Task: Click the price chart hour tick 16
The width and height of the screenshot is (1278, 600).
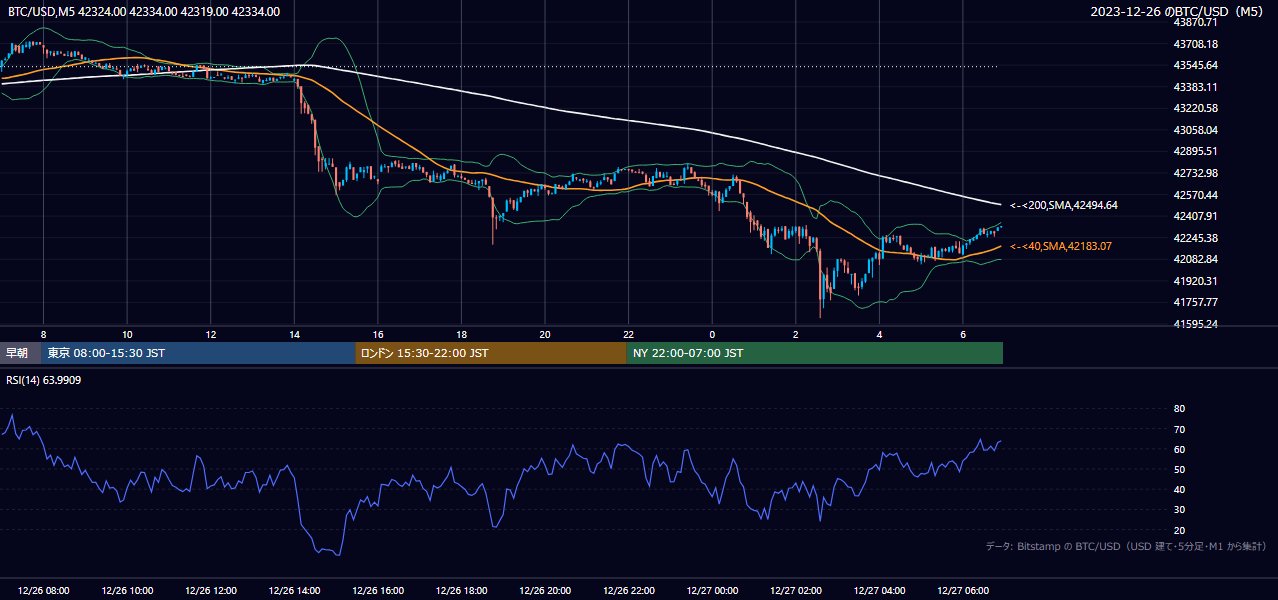Action: click(378, 334)
